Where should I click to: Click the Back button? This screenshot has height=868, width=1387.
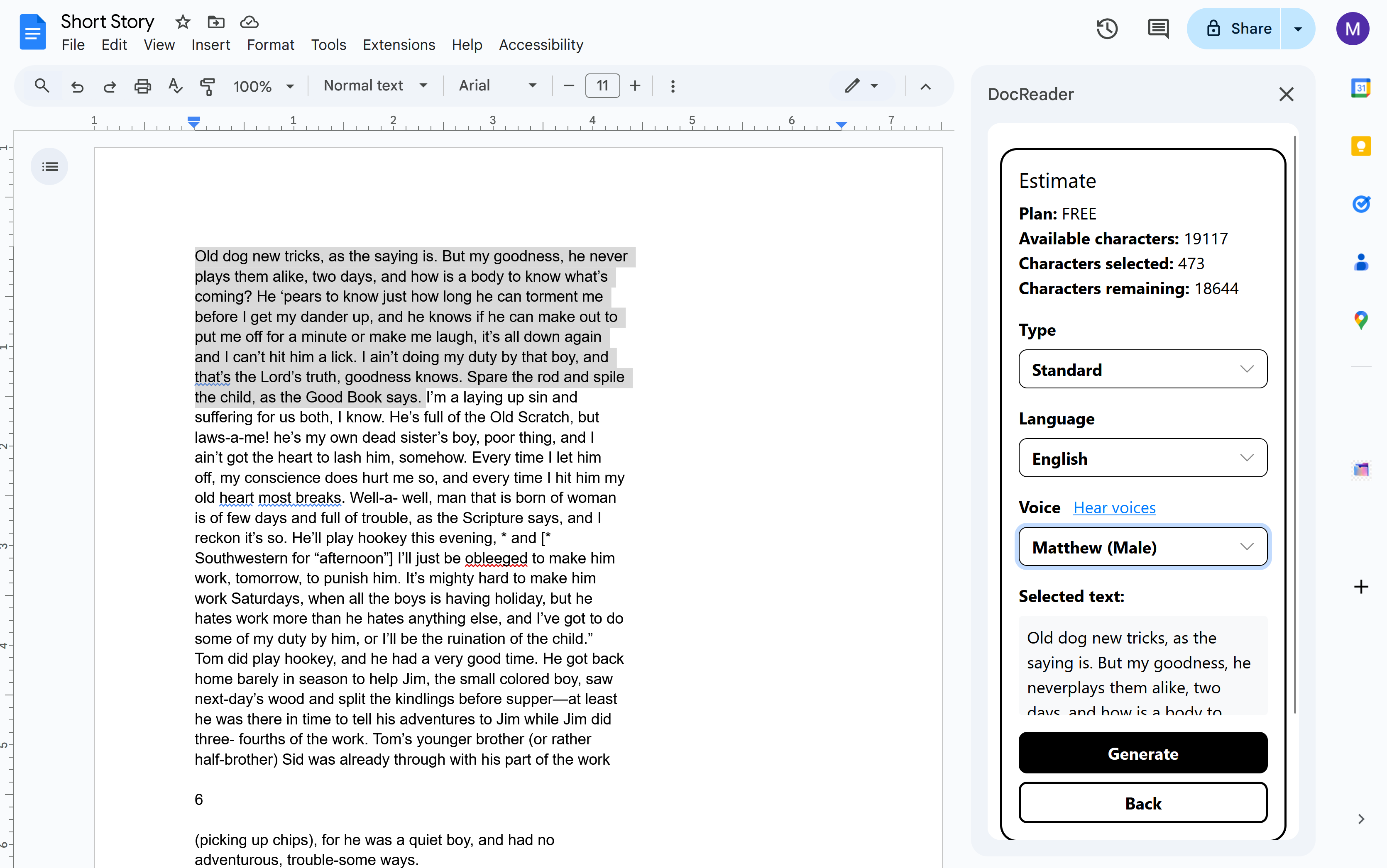(1142, 802)
